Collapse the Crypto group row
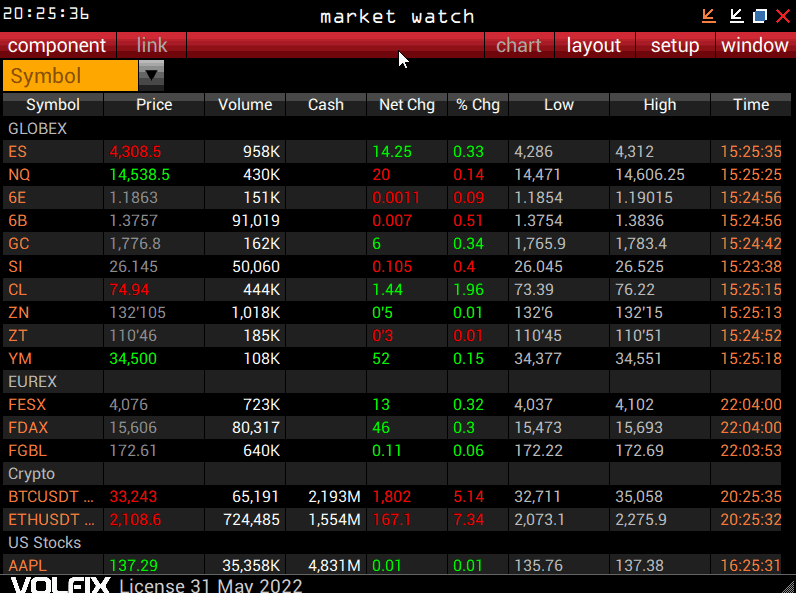 (31, 473)
